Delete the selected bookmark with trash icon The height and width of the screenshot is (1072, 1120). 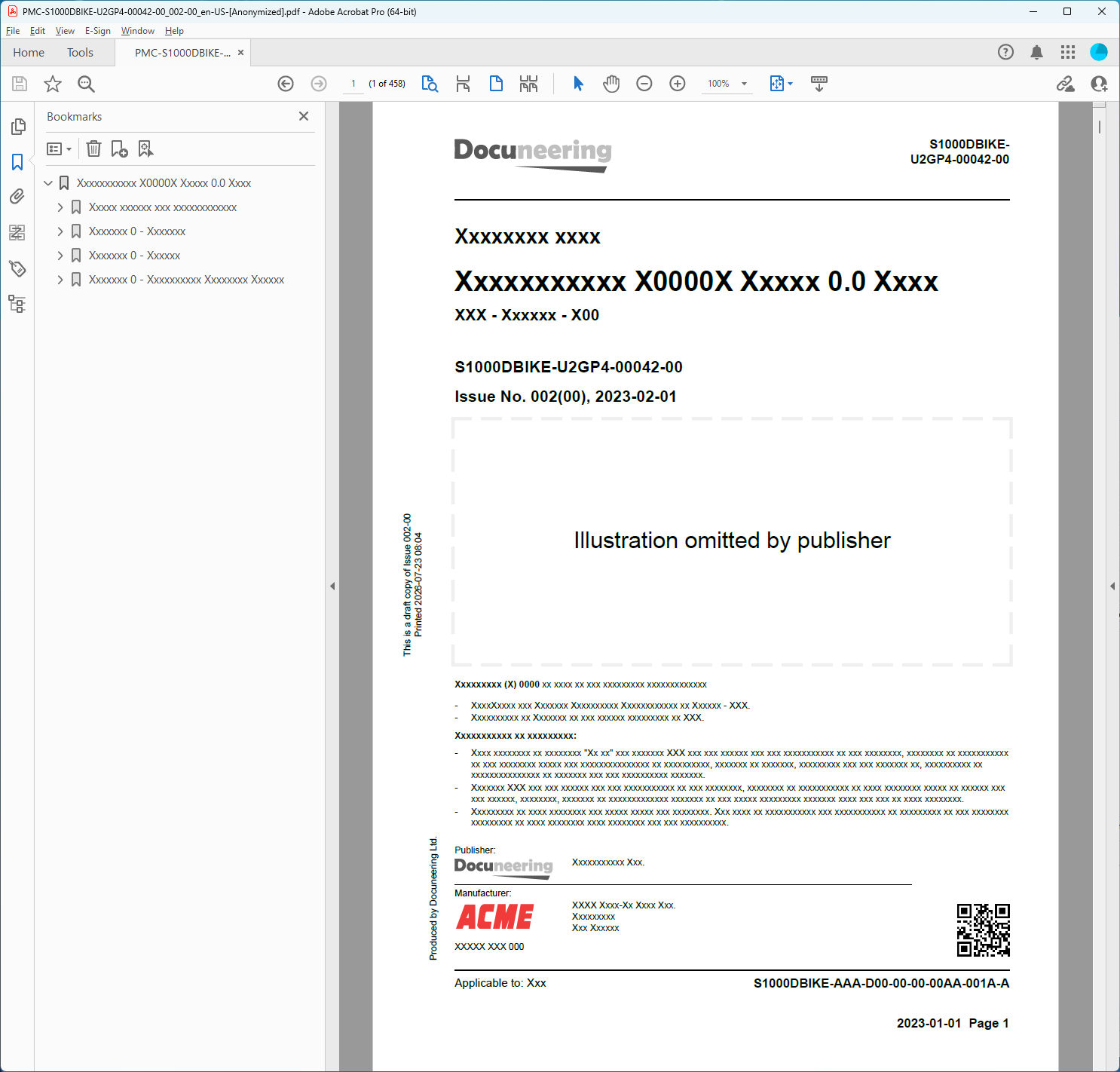tap(93, 149)
